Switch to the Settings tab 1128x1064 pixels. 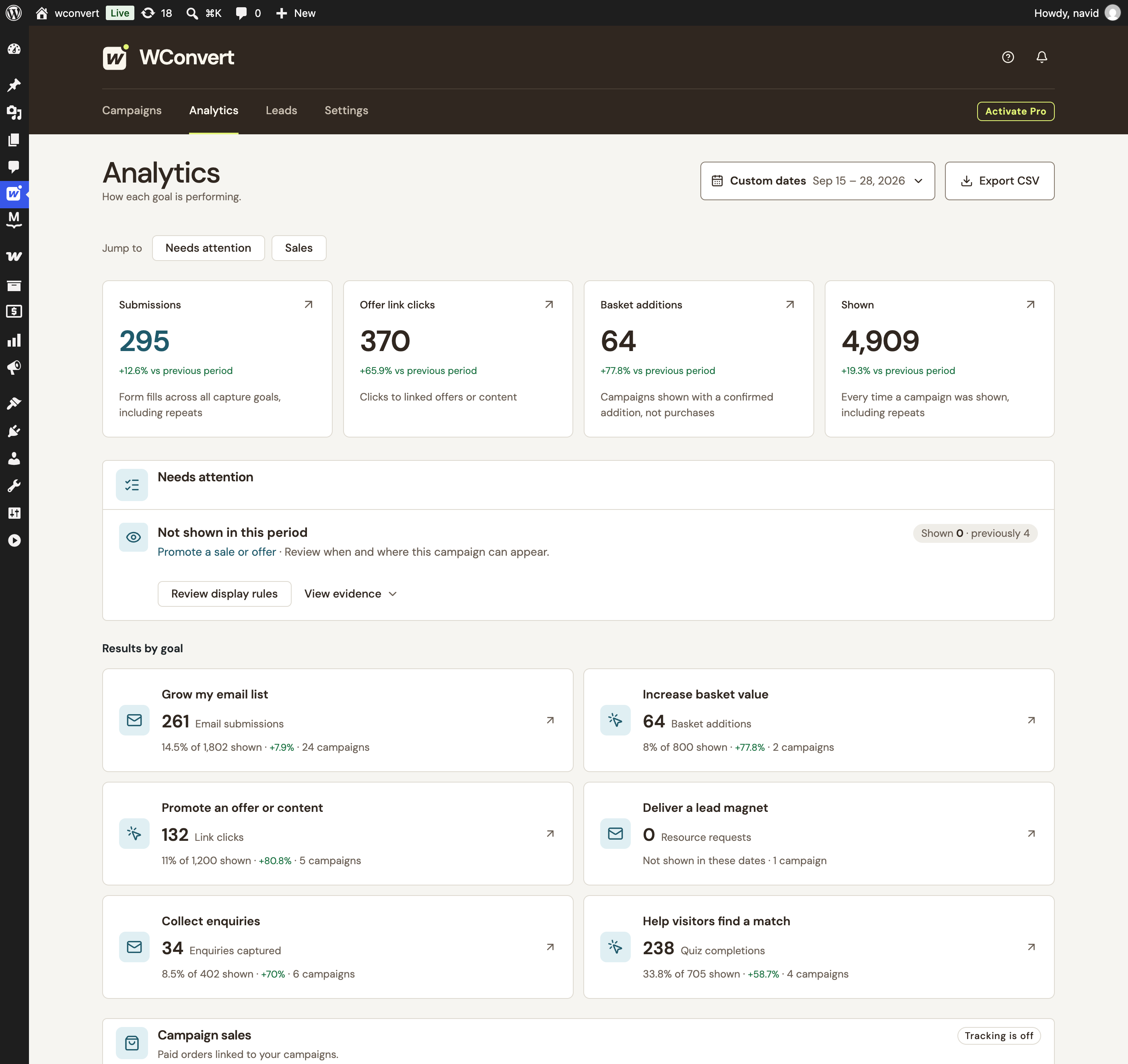click(x=346, y=111)
